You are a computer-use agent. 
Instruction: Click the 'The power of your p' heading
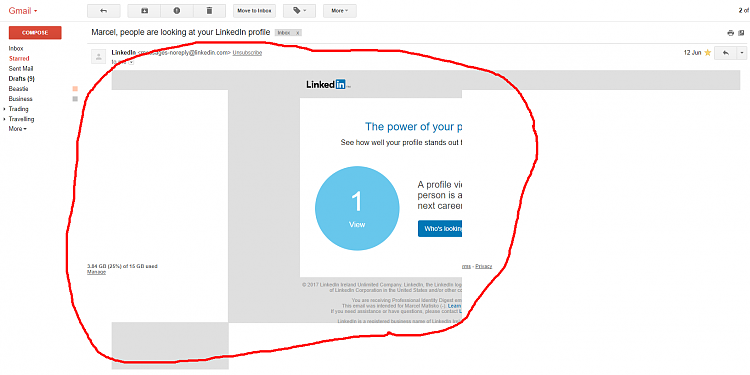413,127
